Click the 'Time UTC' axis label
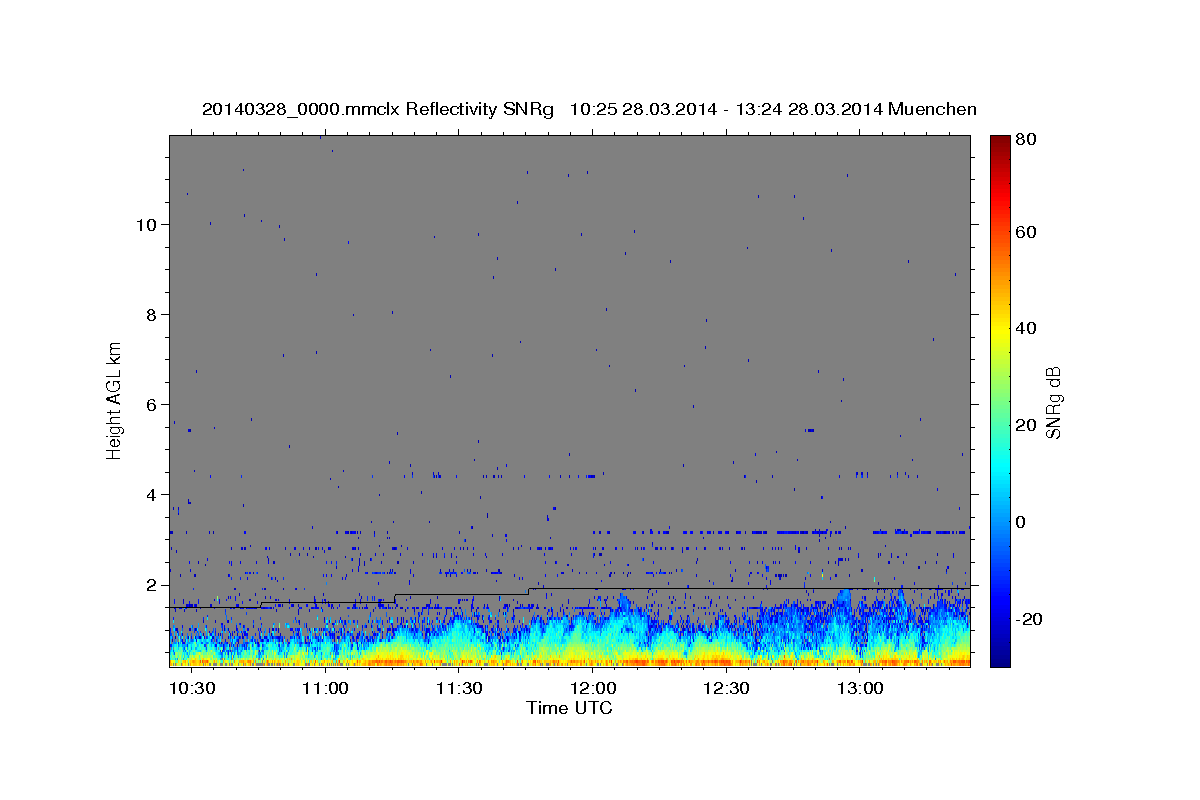This screenshot has height=800, width=1200. 569,708
